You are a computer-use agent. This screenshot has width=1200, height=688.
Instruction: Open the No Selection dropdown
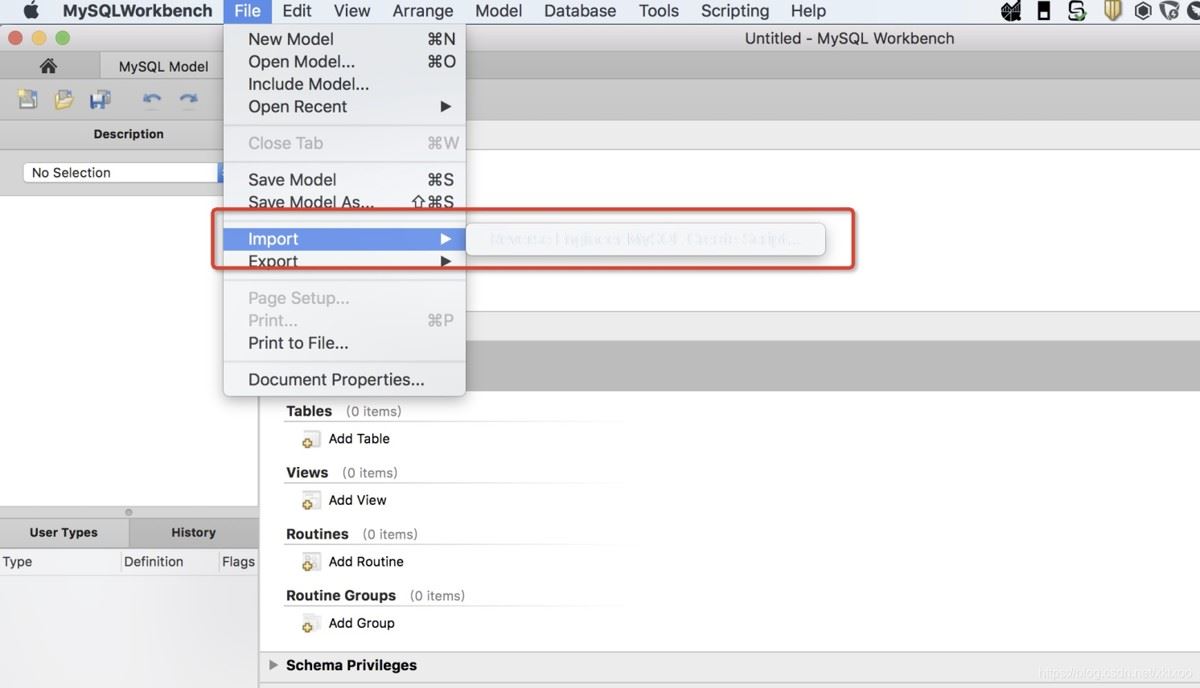click(124, 172)
